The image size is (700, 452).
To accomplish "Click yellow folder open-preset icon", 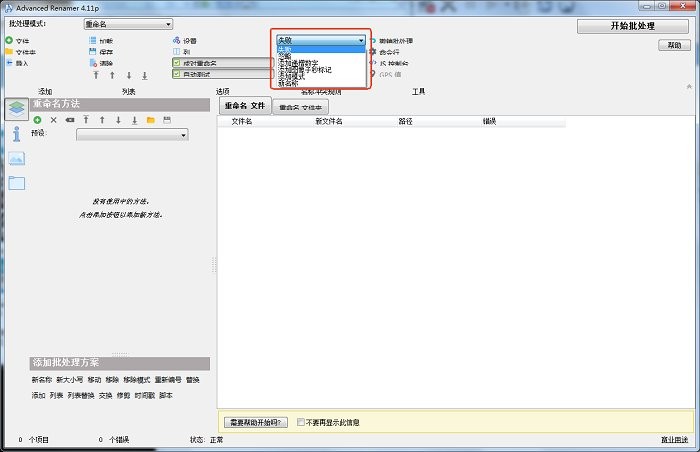I will coord(151,120).
